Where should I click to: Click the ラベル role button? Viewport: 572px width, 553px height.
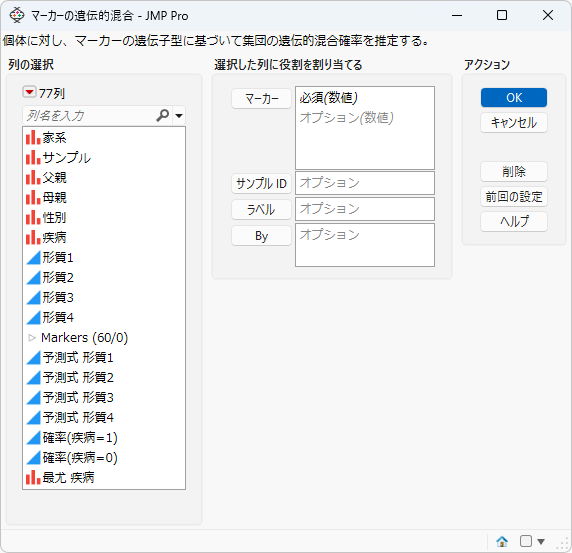(261, 210)
